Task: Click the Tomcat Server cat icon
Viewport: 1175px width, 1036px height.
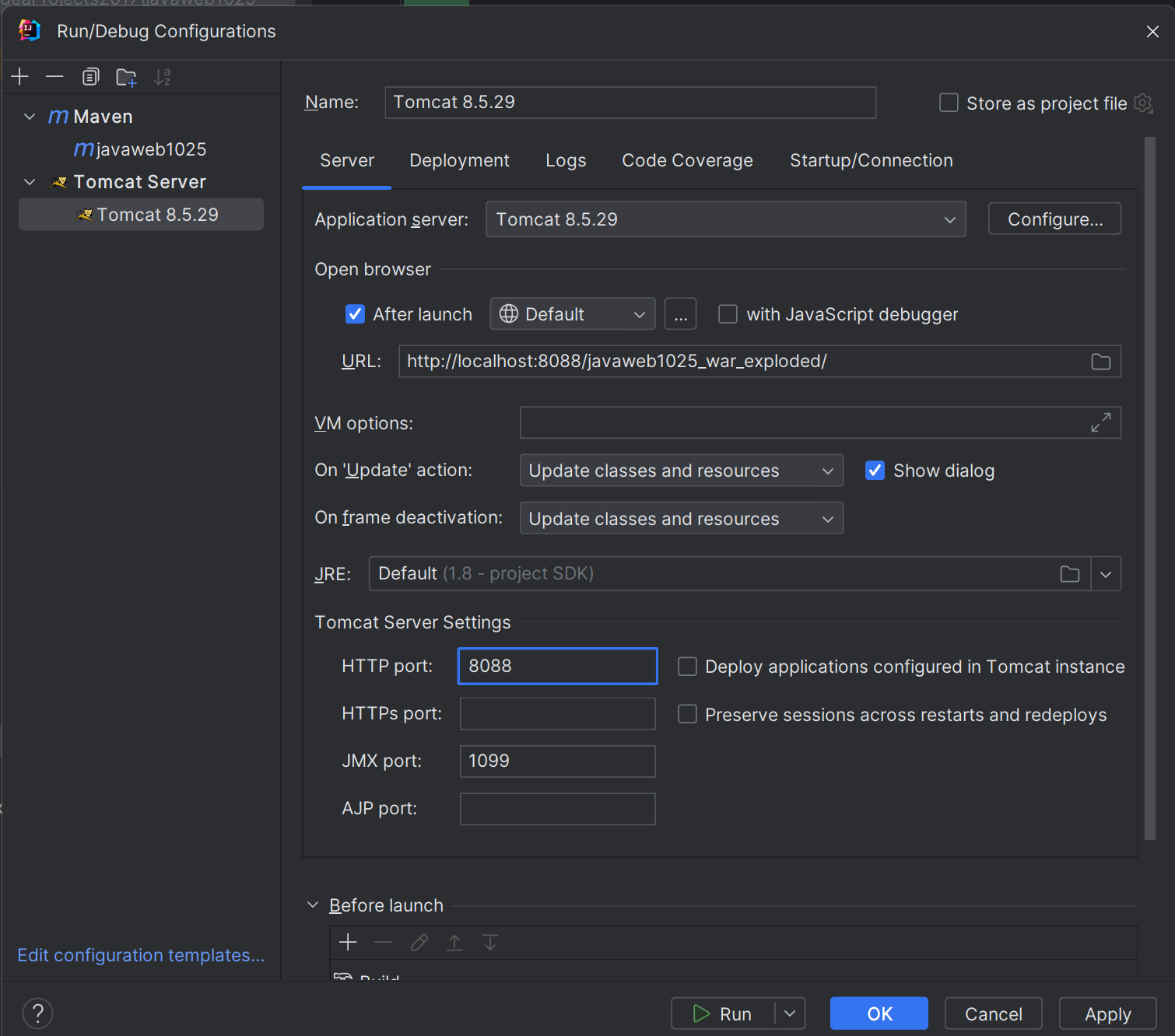Action: coord(58,182)
